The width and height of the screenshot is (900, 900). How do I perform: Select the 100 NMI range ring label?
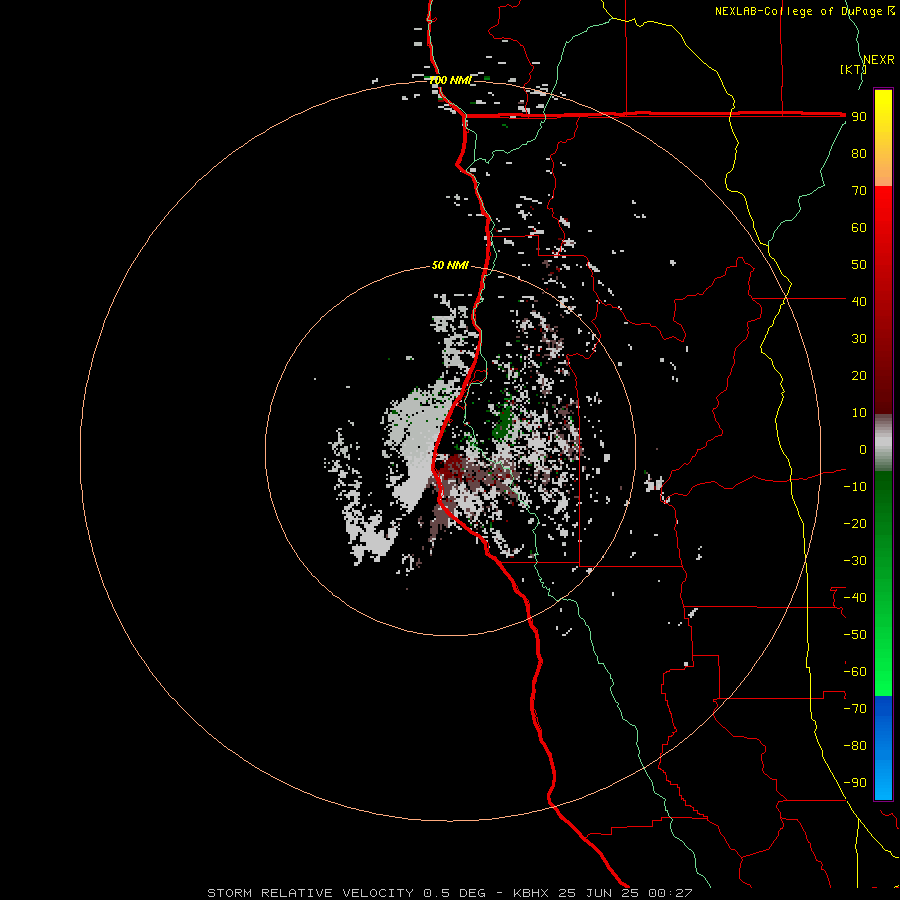click(450, 80)
